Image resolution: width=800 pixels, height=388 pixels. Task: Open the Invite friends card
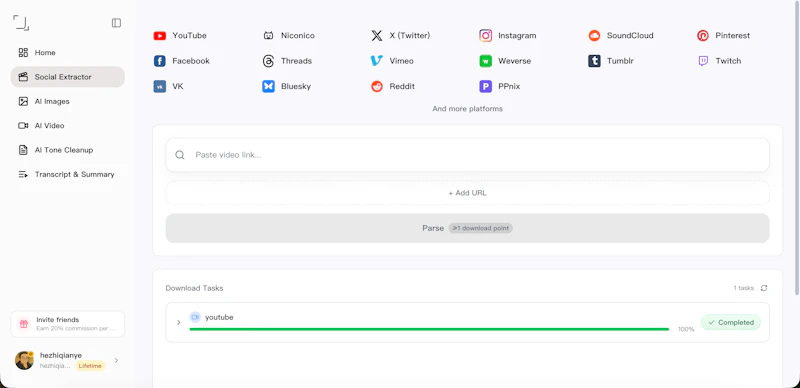coord(68,324)
